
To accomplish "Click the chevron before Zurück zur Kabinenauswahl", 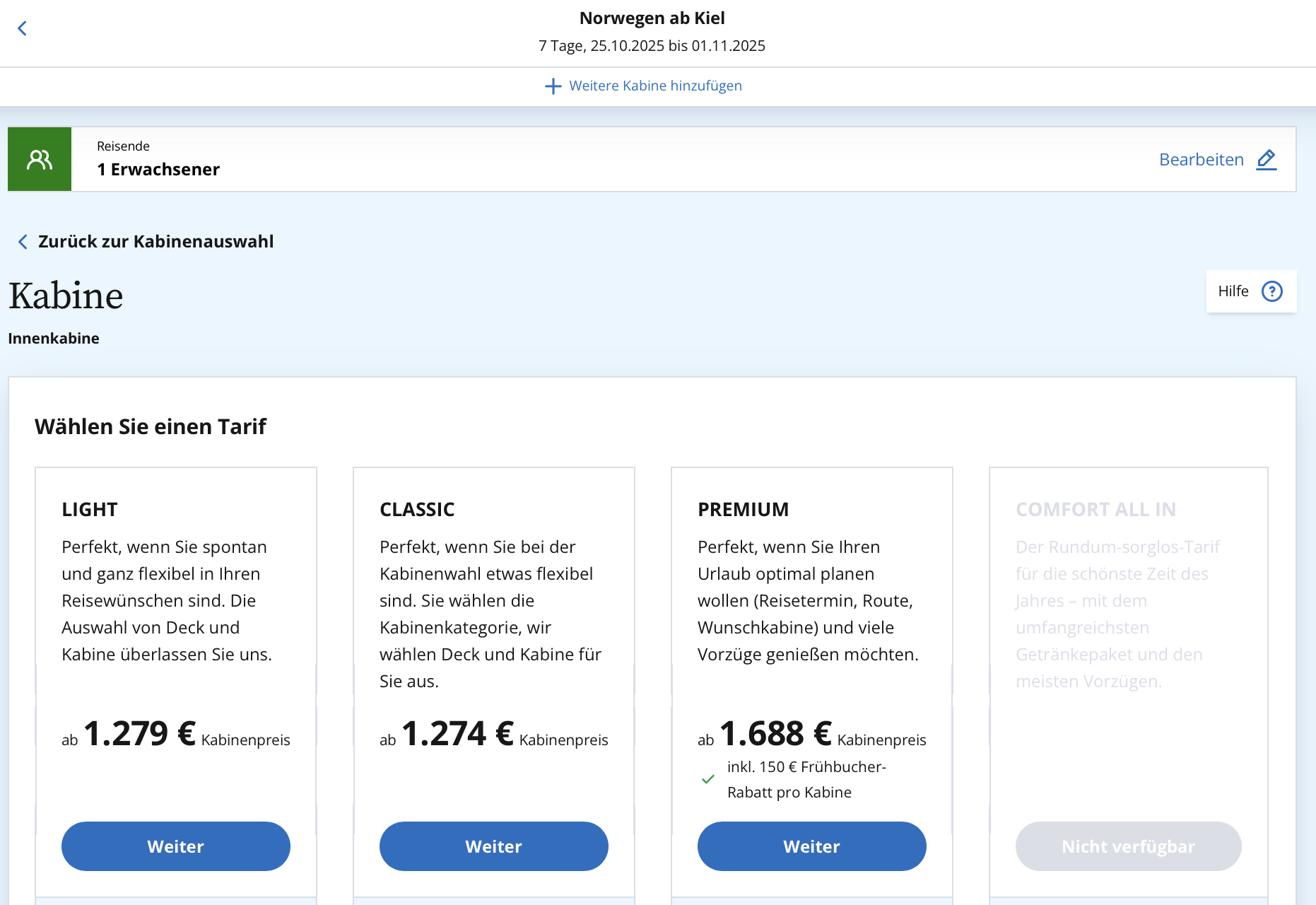I will point(23,242).
